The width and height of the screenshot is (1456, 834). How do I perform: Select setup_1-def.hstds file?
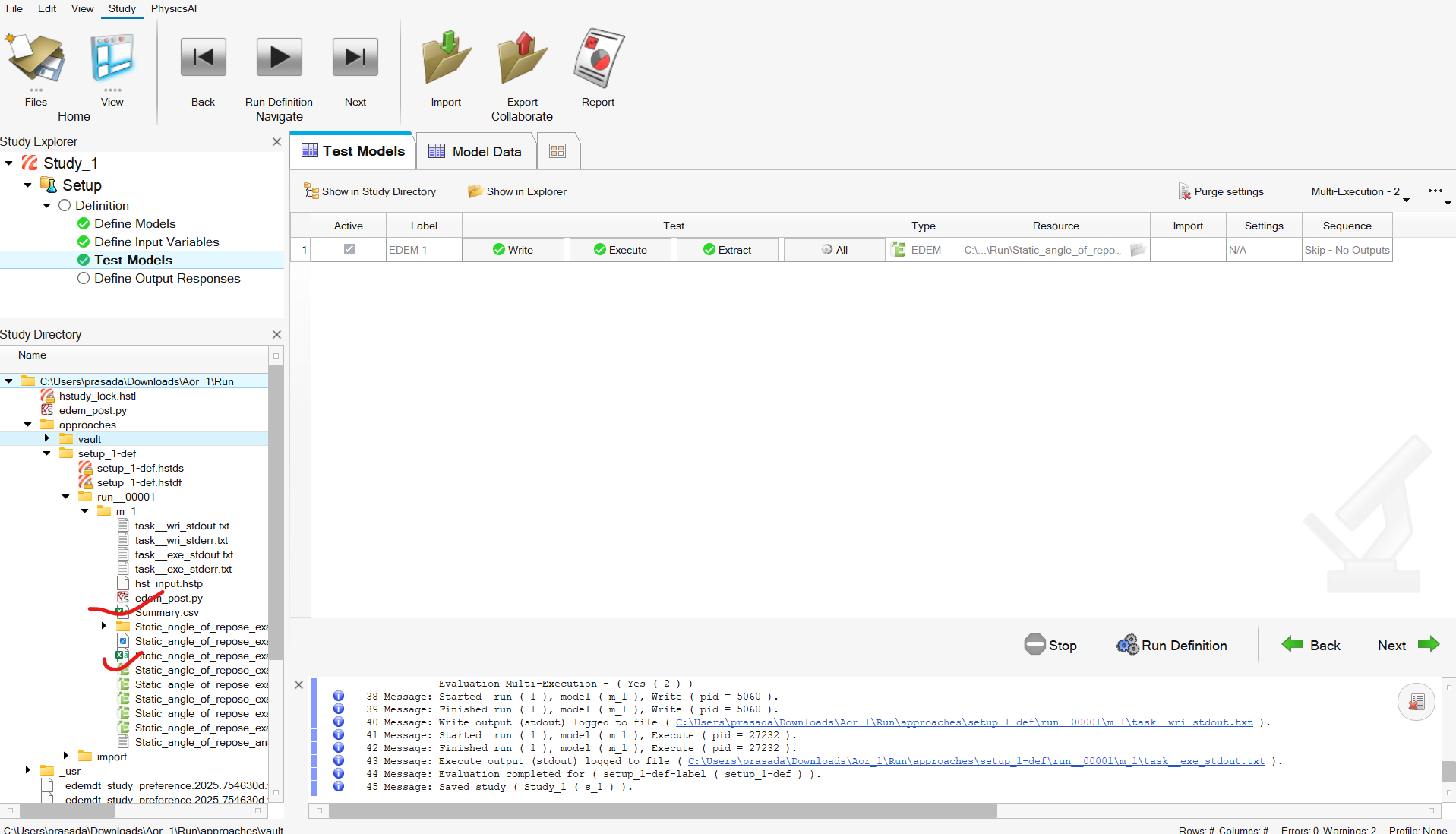click(140, 468)
